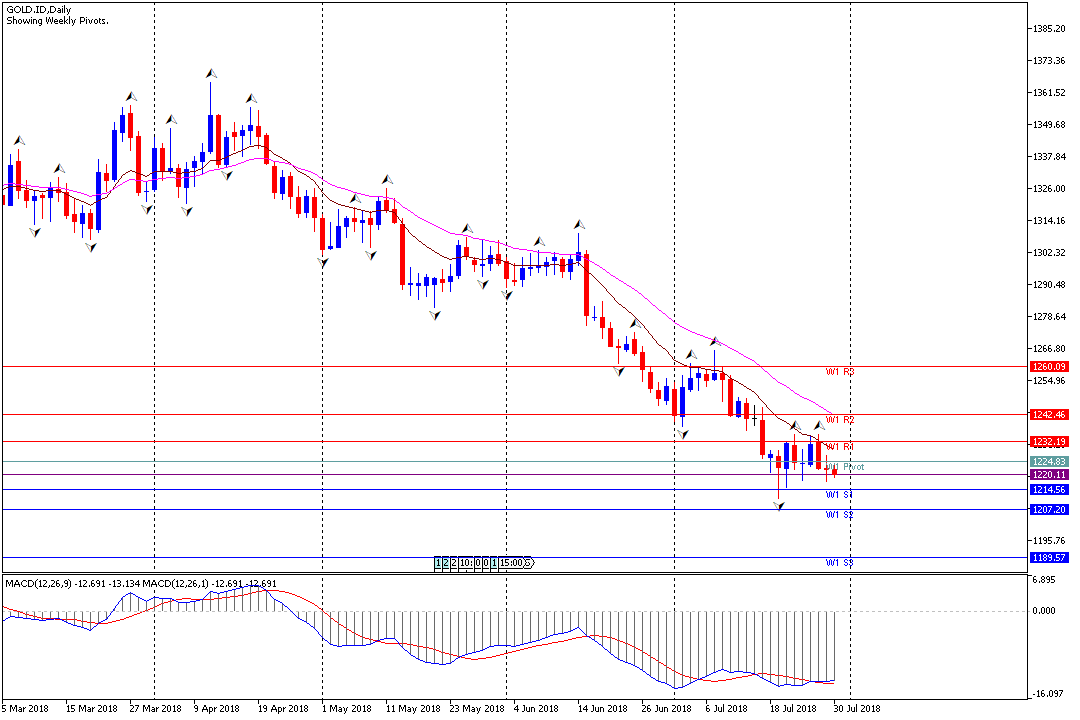The height and width of the screenshot is (720, 1080).
Task: Click the purple 1220.11 current price tag
Action: 1049,475
